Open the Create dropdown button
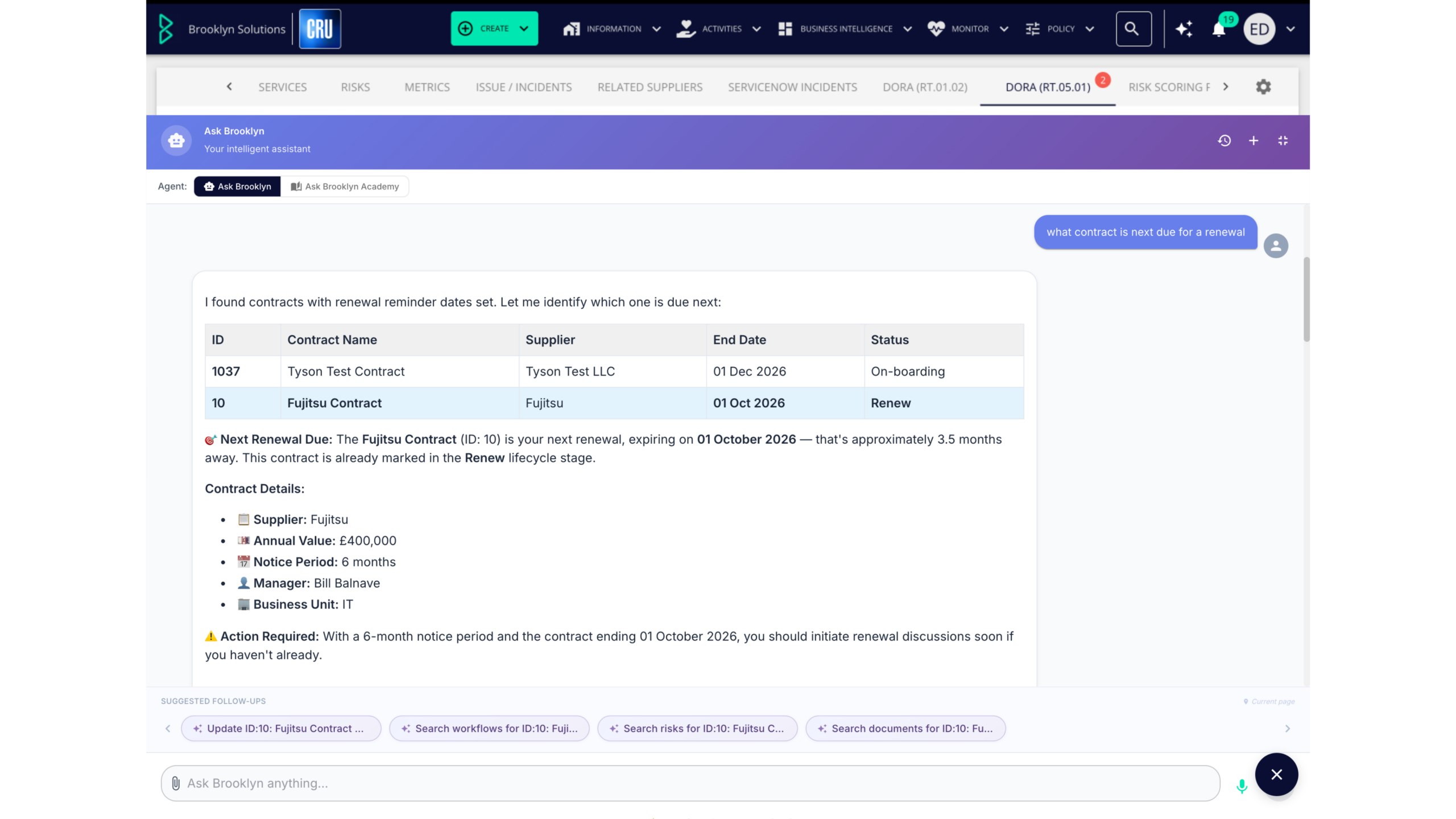The image size is (1456, 819). point(494,28)
